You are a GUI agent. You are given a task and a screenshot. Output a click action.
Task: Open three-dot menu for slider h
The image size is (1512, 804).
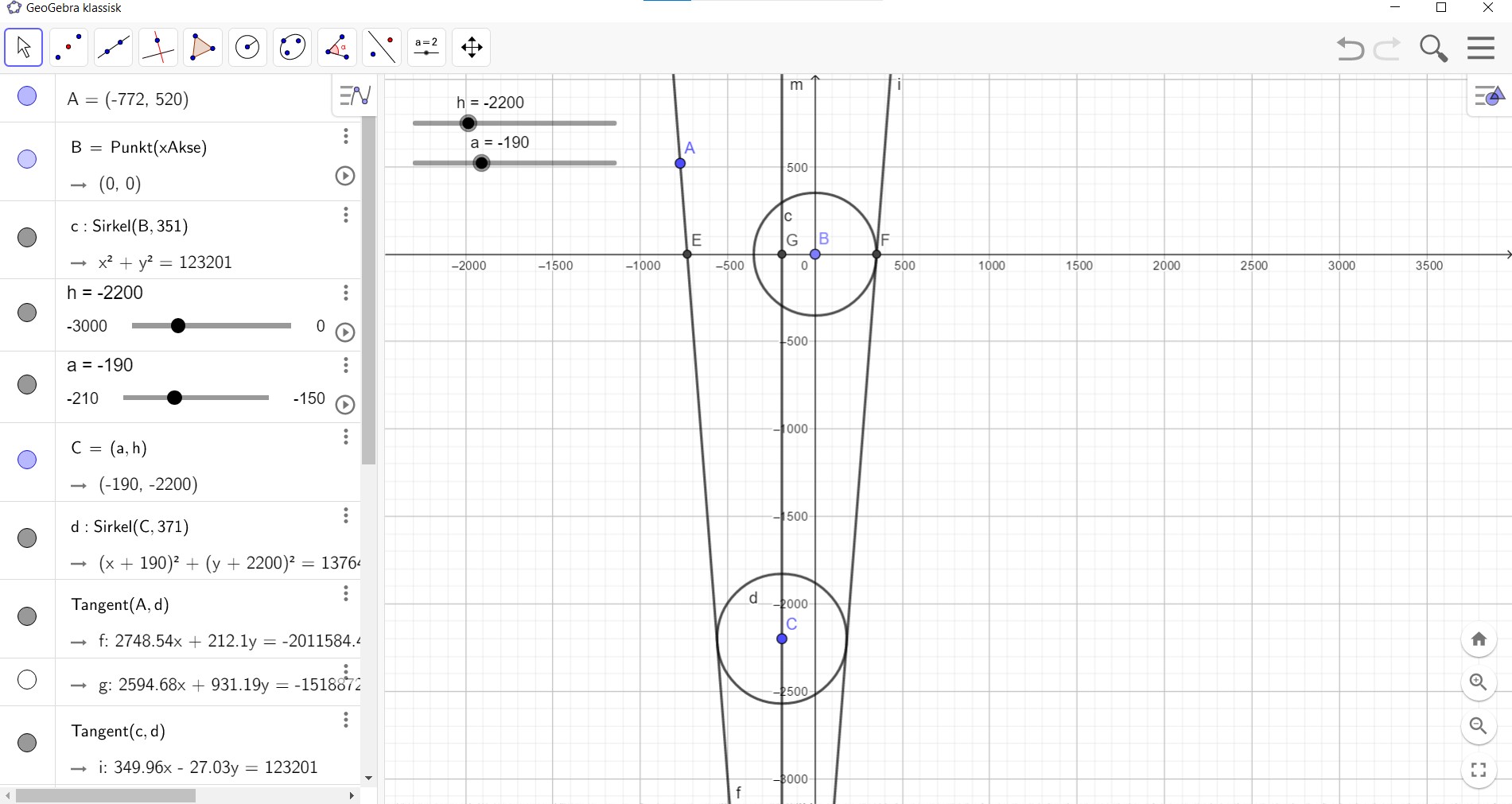(x=346, y=293)
